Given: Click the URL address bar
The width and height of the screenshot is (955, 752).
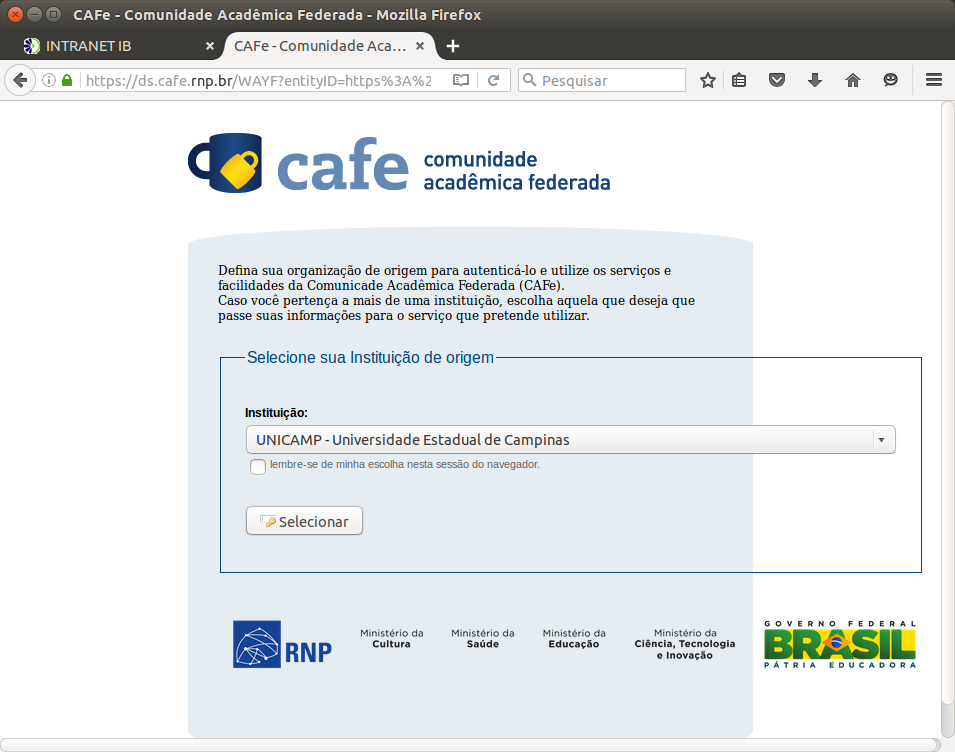Looking at the screenshot, I should pyautogui.click(x=259, y=80).
